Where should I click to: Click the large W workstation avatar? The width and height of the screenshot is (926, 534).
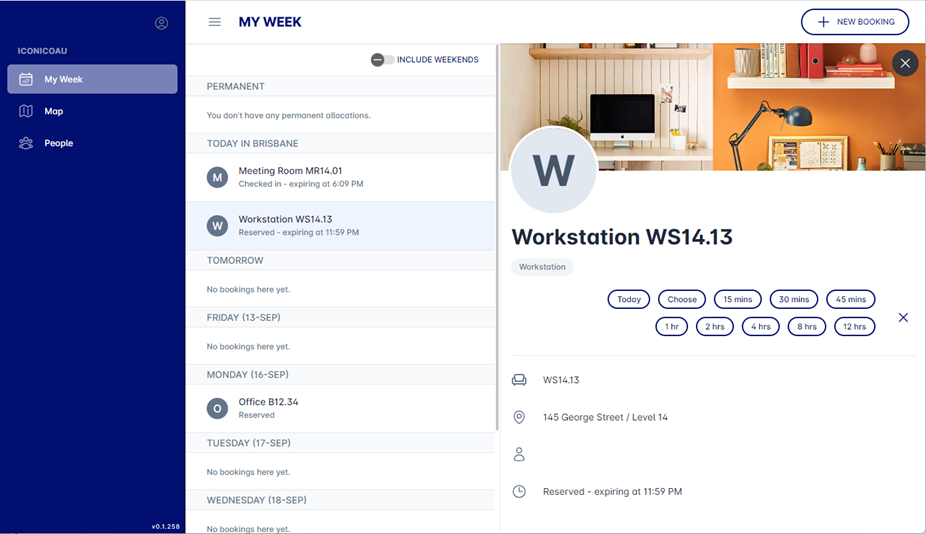pyautogui.click(x=553, y=170)
